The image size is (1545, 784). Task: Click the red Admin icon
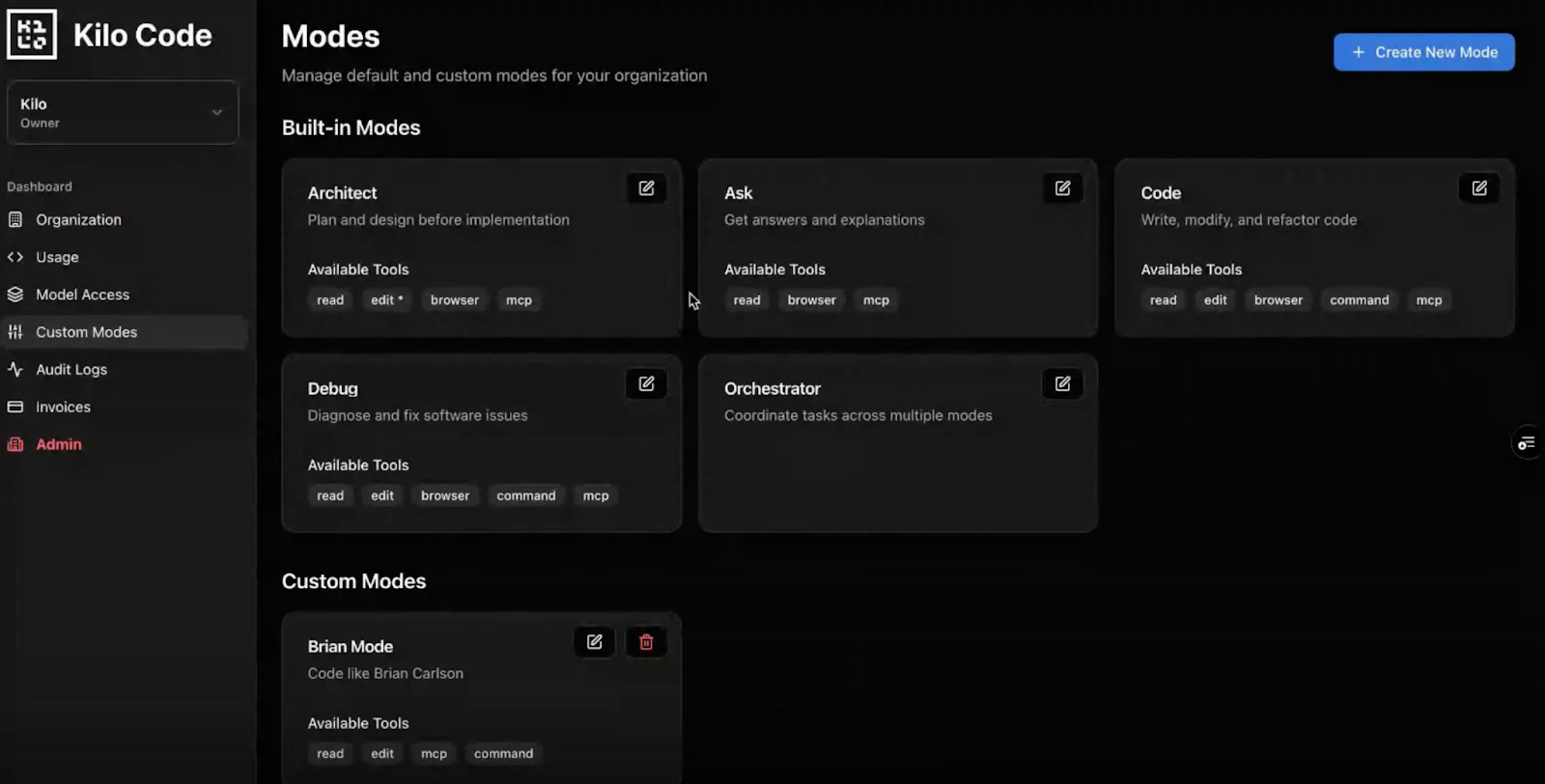point(15,444)
